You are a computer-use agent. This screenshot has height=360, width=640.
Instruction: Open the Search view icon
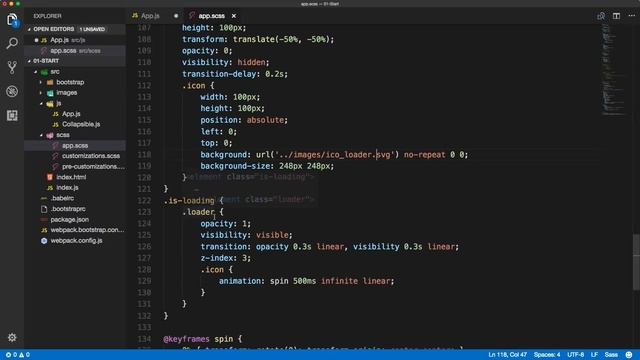[12, 43]
